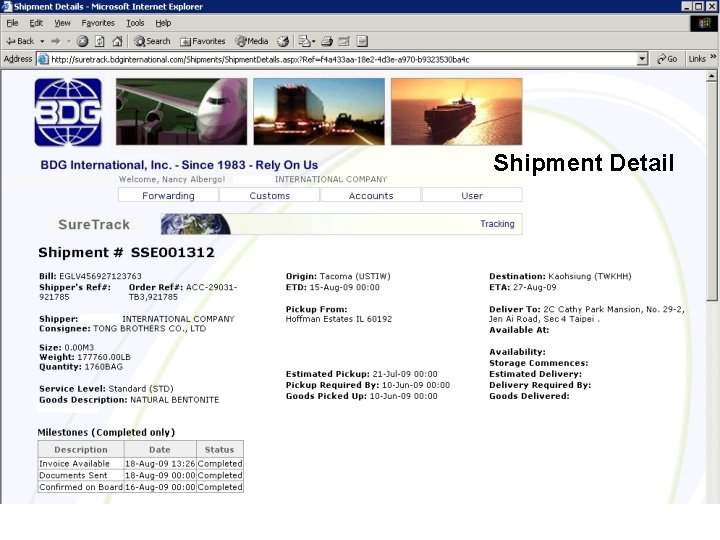Click the Invoice Available milestone cell
The image size is (720, 540).
tap(81, 463)
